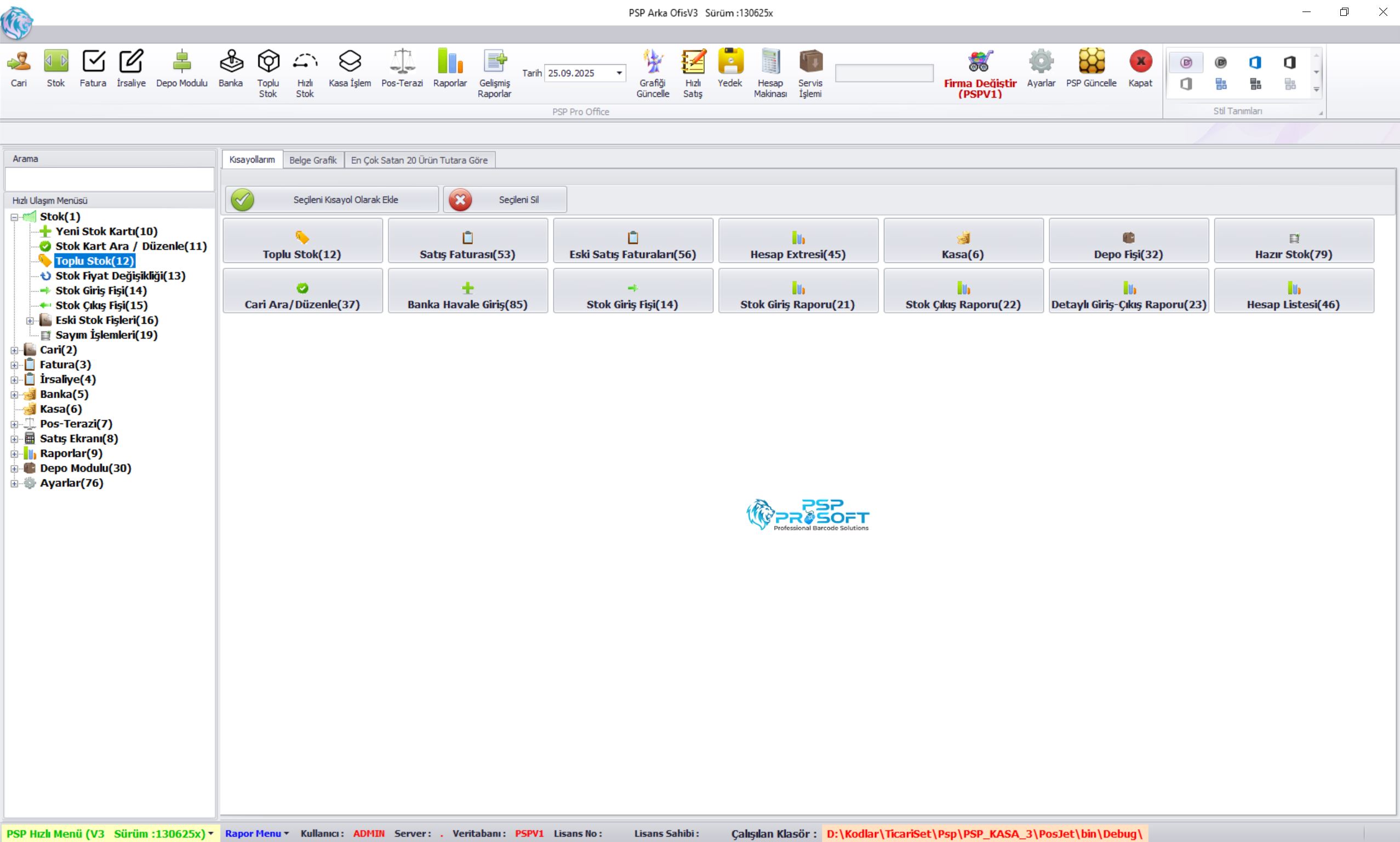Click the Yedek backup icon
Screen dimensions: 1400x842
[x=730, y=62]
